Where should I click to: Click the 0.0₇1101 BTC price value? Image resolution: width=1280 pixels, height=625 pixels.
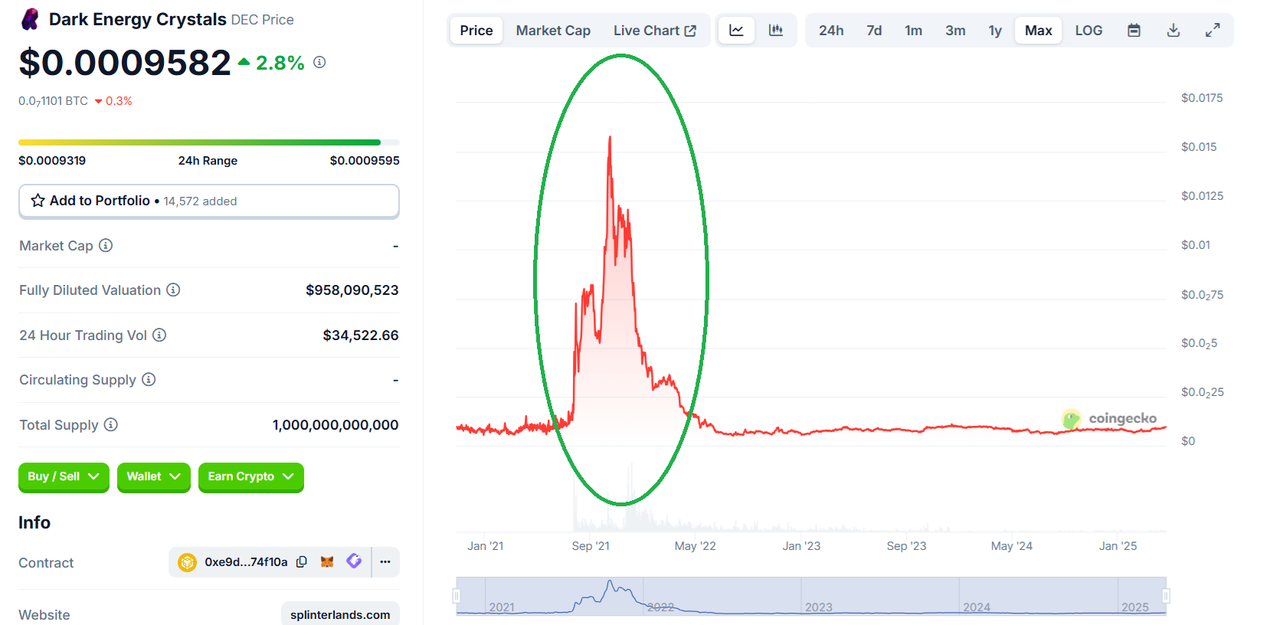click(x=53, y=101)
